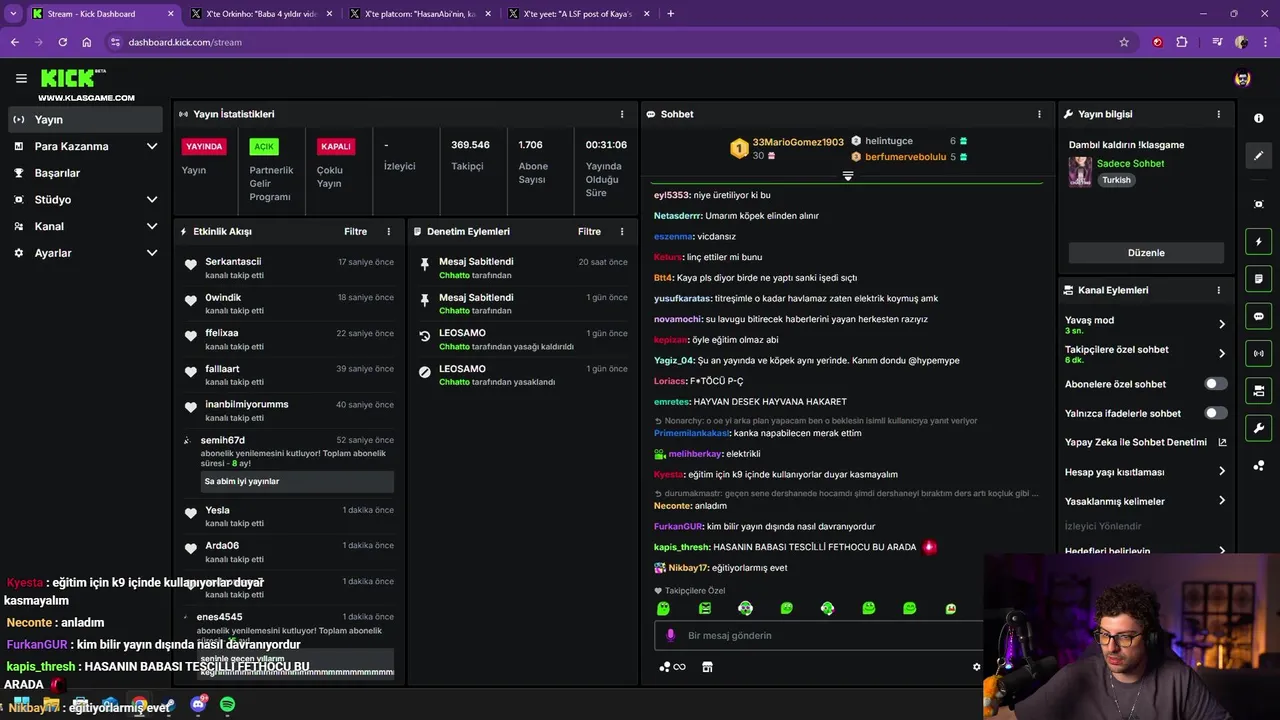1280x720 pixels.
Task: Open Hesap yaşı kısıtlaması settings arrow
Action: click(x=1221, y=472)
